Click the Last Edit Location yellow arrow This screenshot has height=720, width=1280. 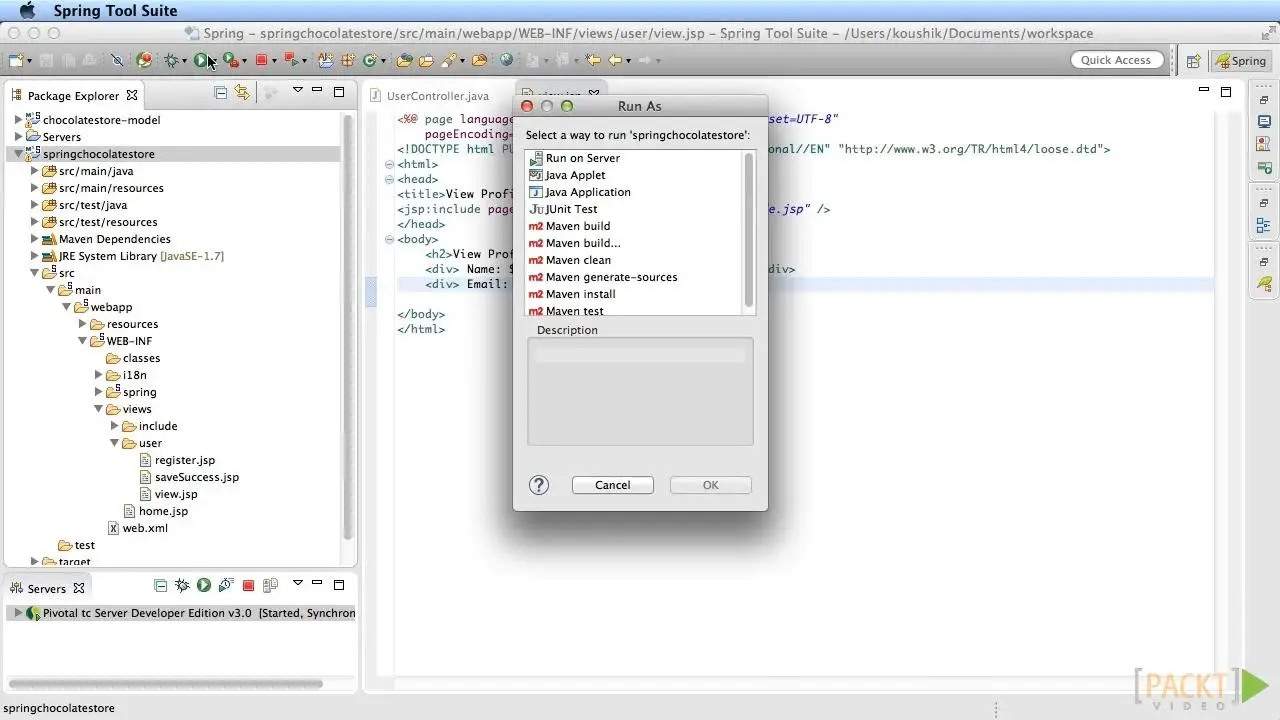tap(593, 61)
